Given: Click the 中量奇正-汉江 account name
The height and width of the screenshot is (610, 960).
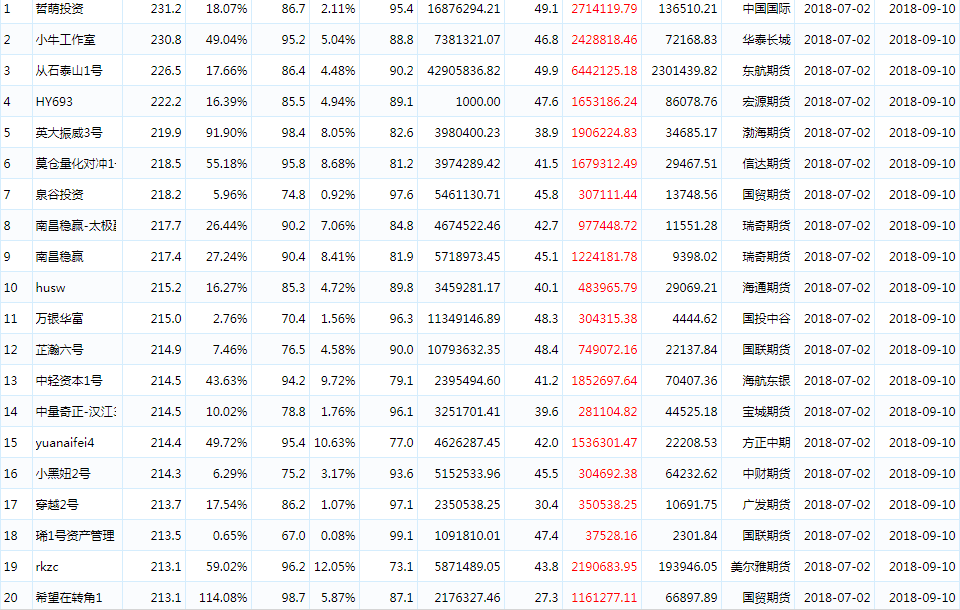Looking at the screenshot, I should [76, 412].
